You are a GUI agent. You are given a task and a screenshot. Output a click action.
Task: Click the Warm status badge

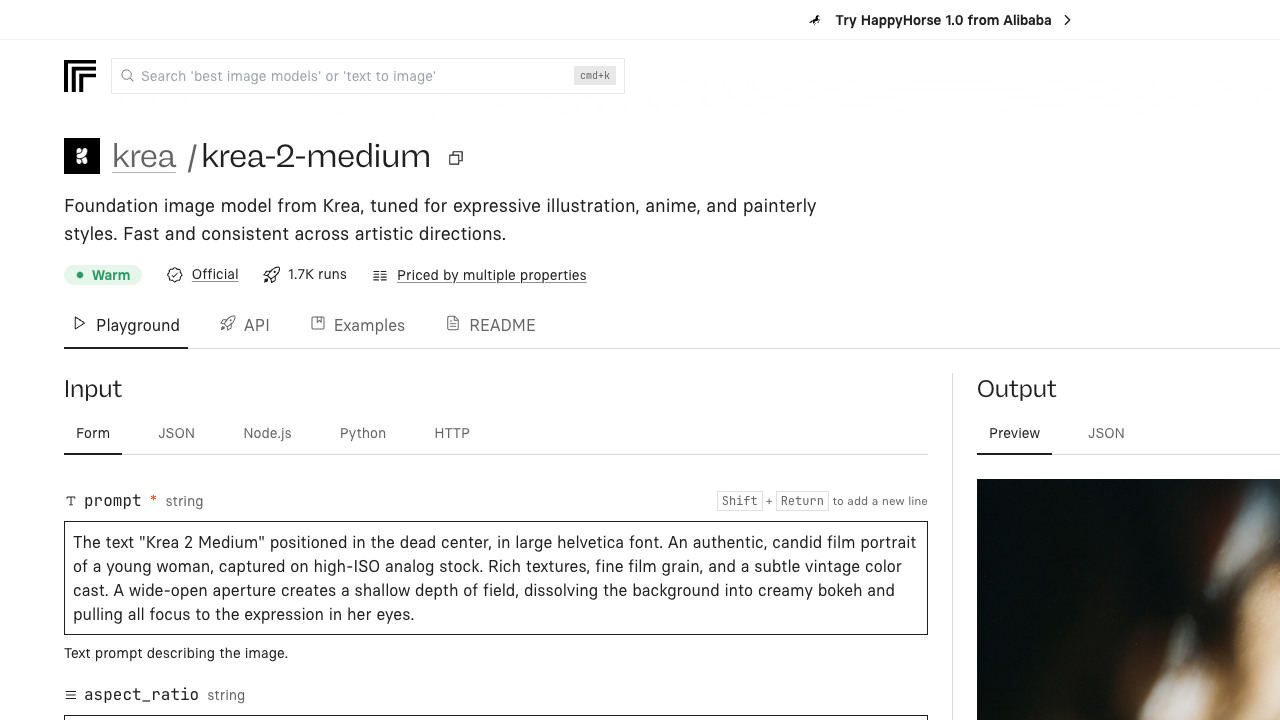103,275
